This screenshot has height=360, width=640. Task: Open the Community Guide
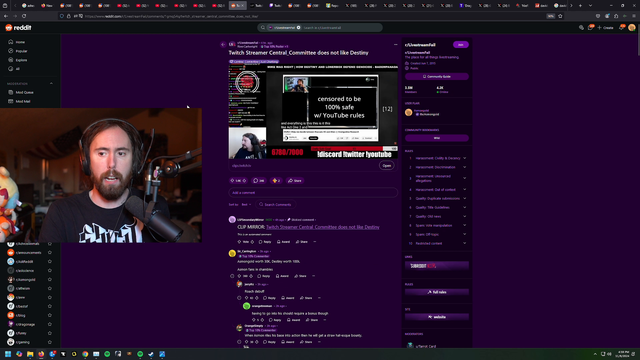[437, 76]
